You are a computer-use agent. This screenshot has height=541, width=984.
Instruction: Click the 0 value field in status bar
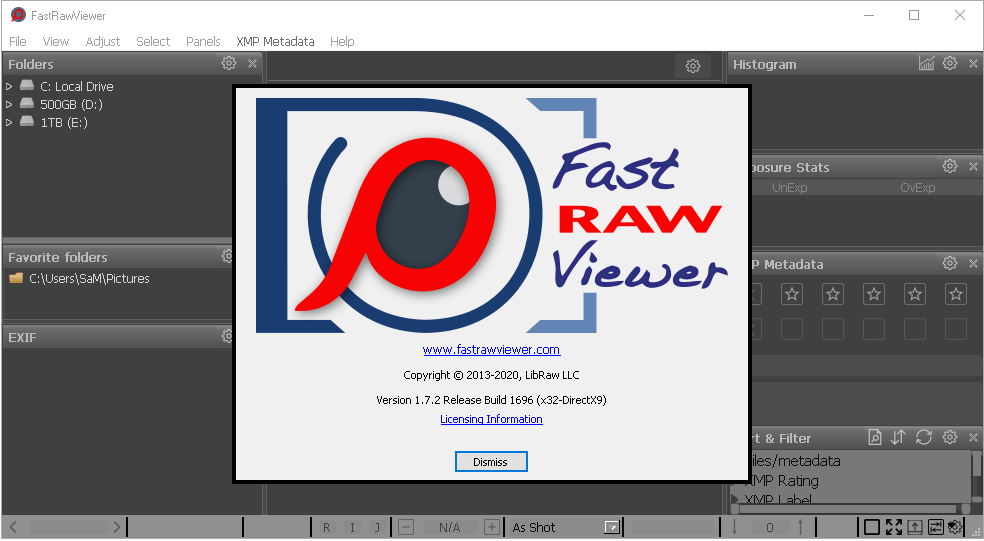(x=769, y=527)
